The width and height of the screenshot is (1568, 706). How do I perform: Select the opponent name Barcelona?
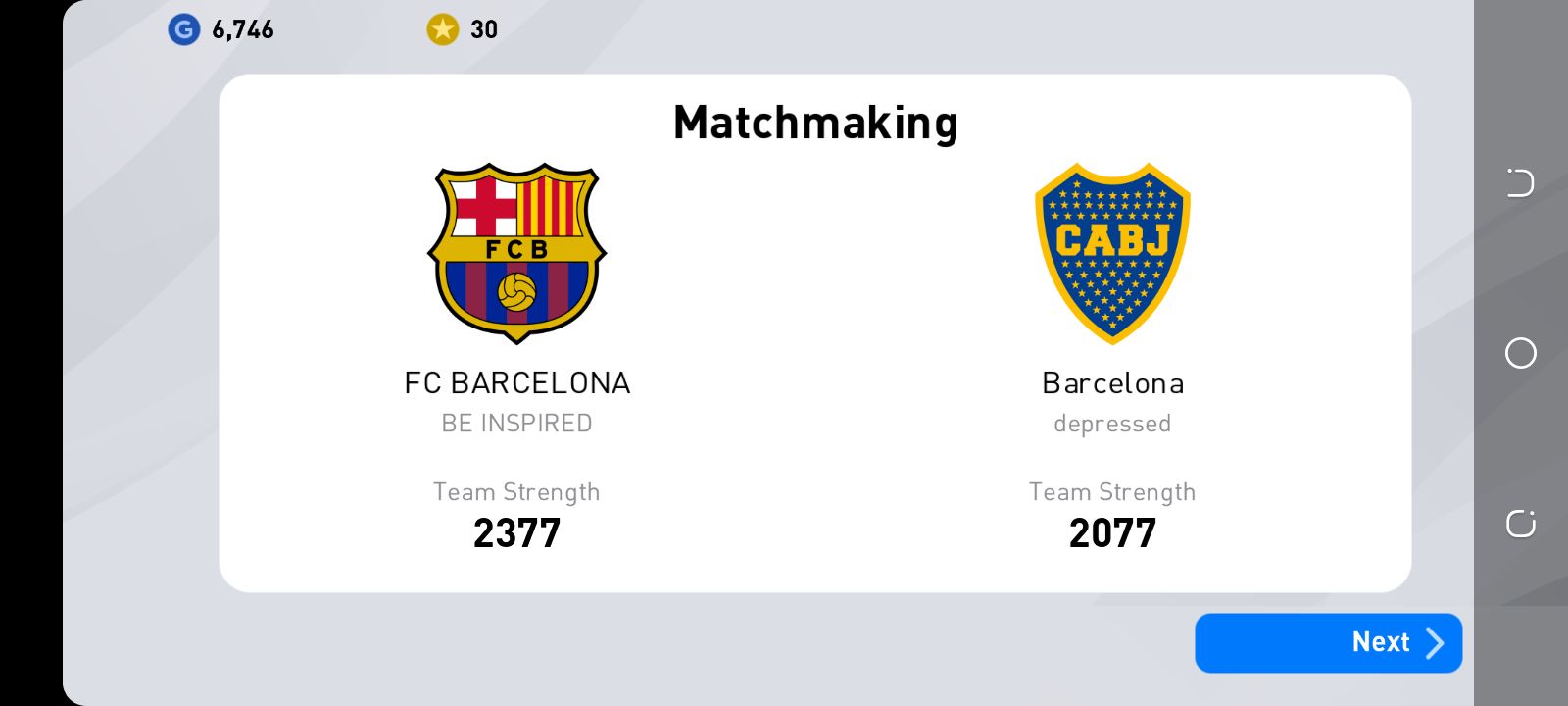1112,382
